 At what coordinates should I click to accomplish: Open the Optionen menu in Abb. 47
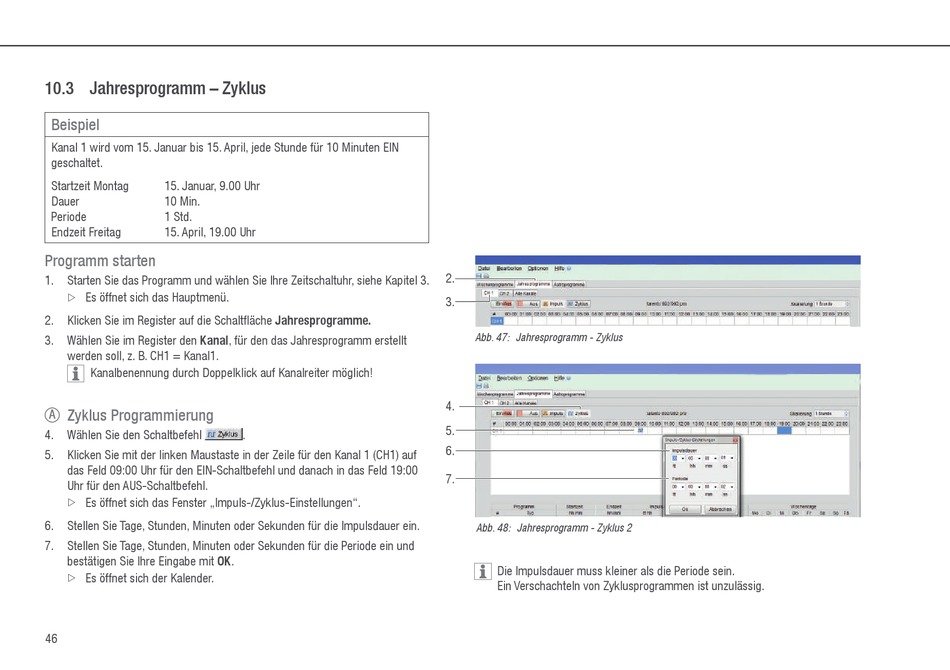tap(538, 268)
